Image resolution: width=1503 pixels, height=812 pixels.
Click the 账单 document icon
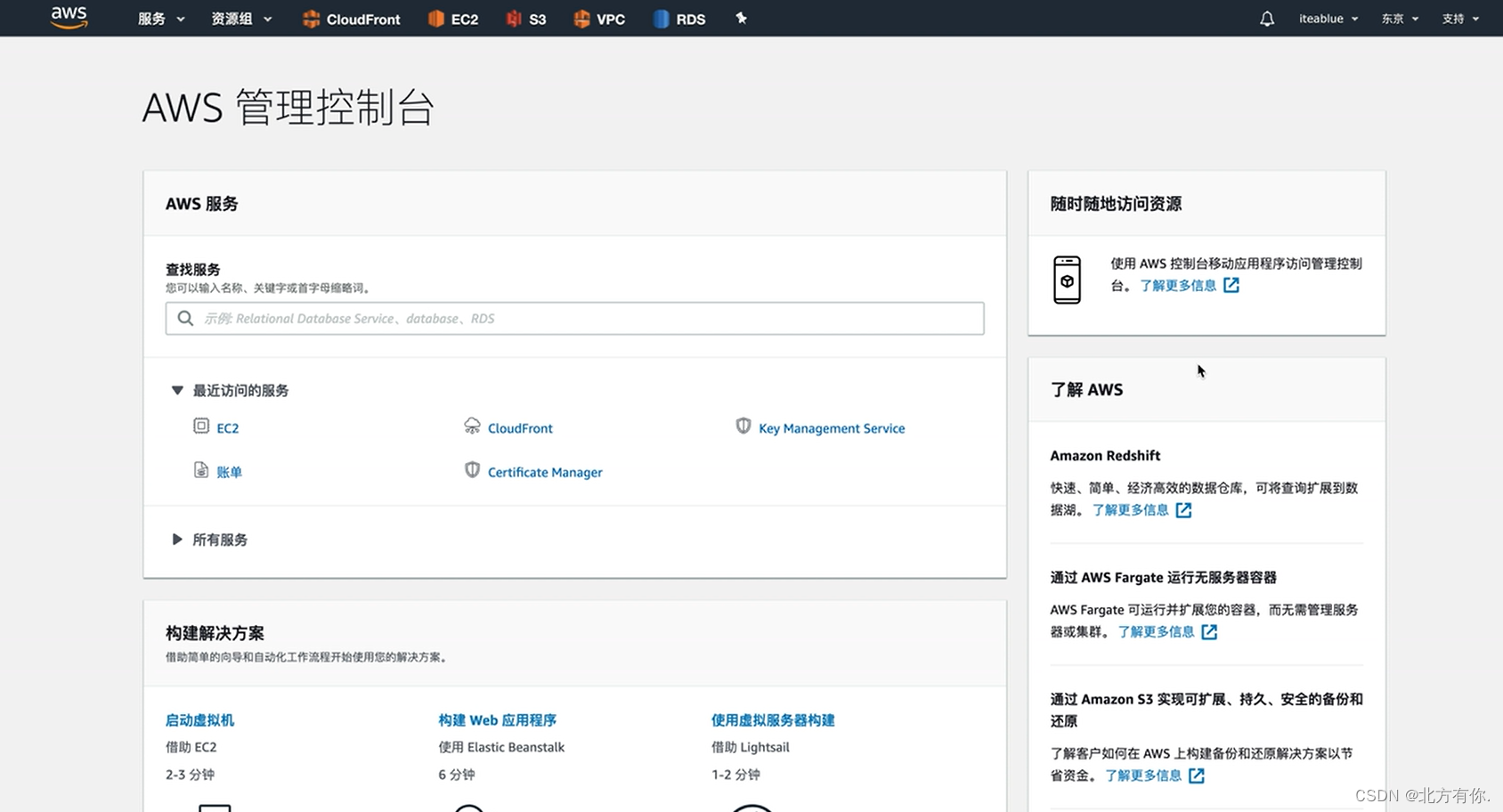click(x=201, y=470)
